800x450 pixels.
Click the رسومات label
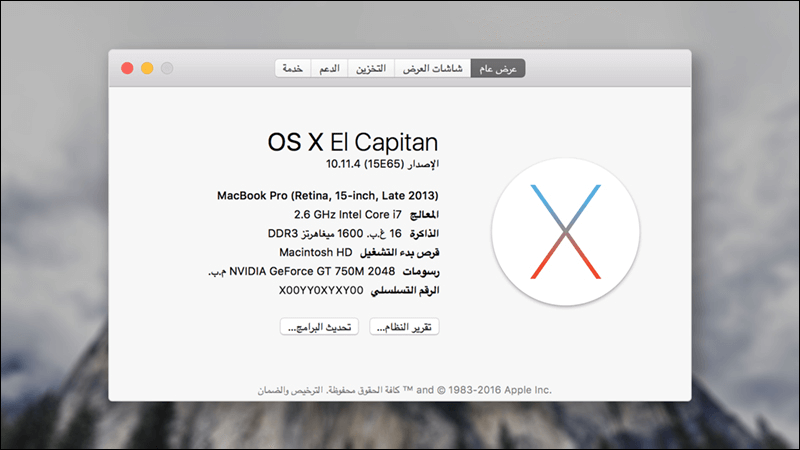coord(421,271)
